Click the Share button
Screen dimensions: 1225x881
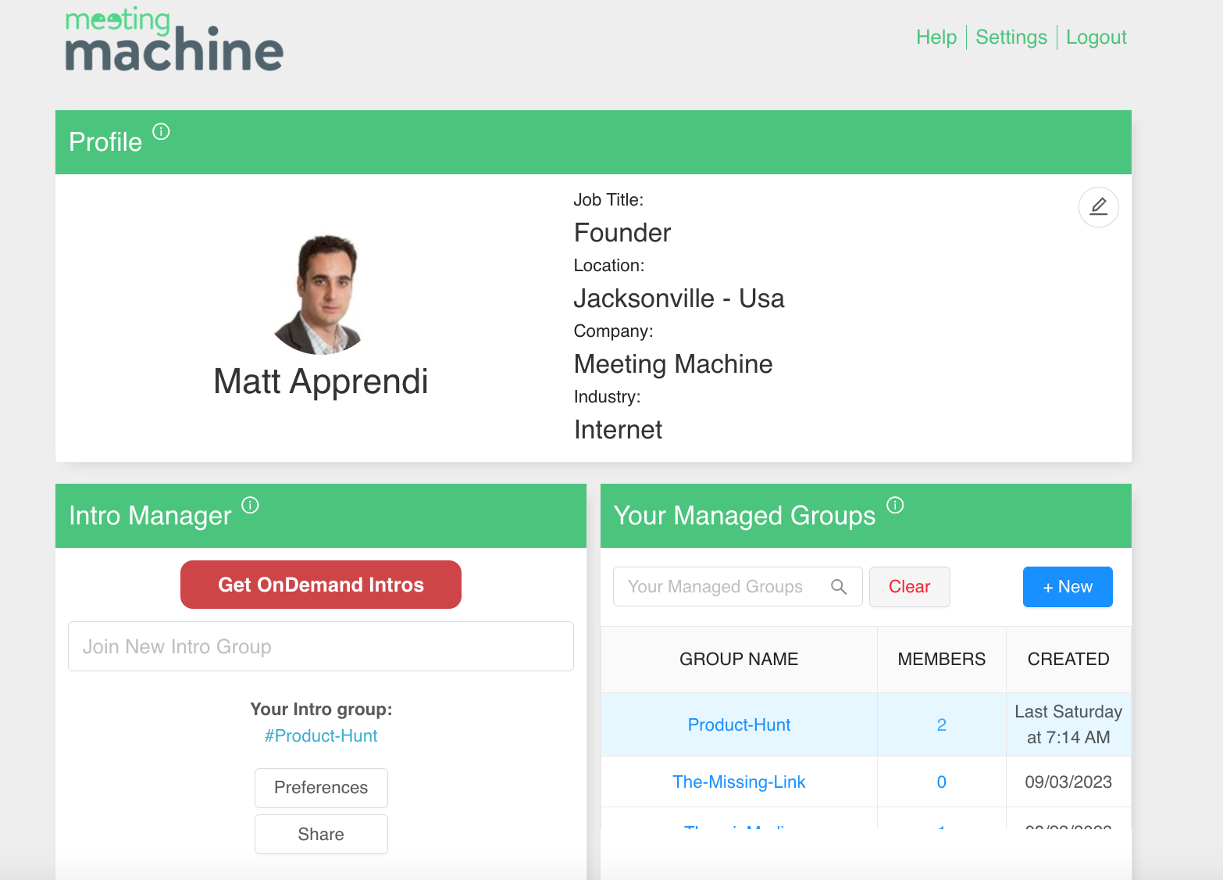coord(321,834)
